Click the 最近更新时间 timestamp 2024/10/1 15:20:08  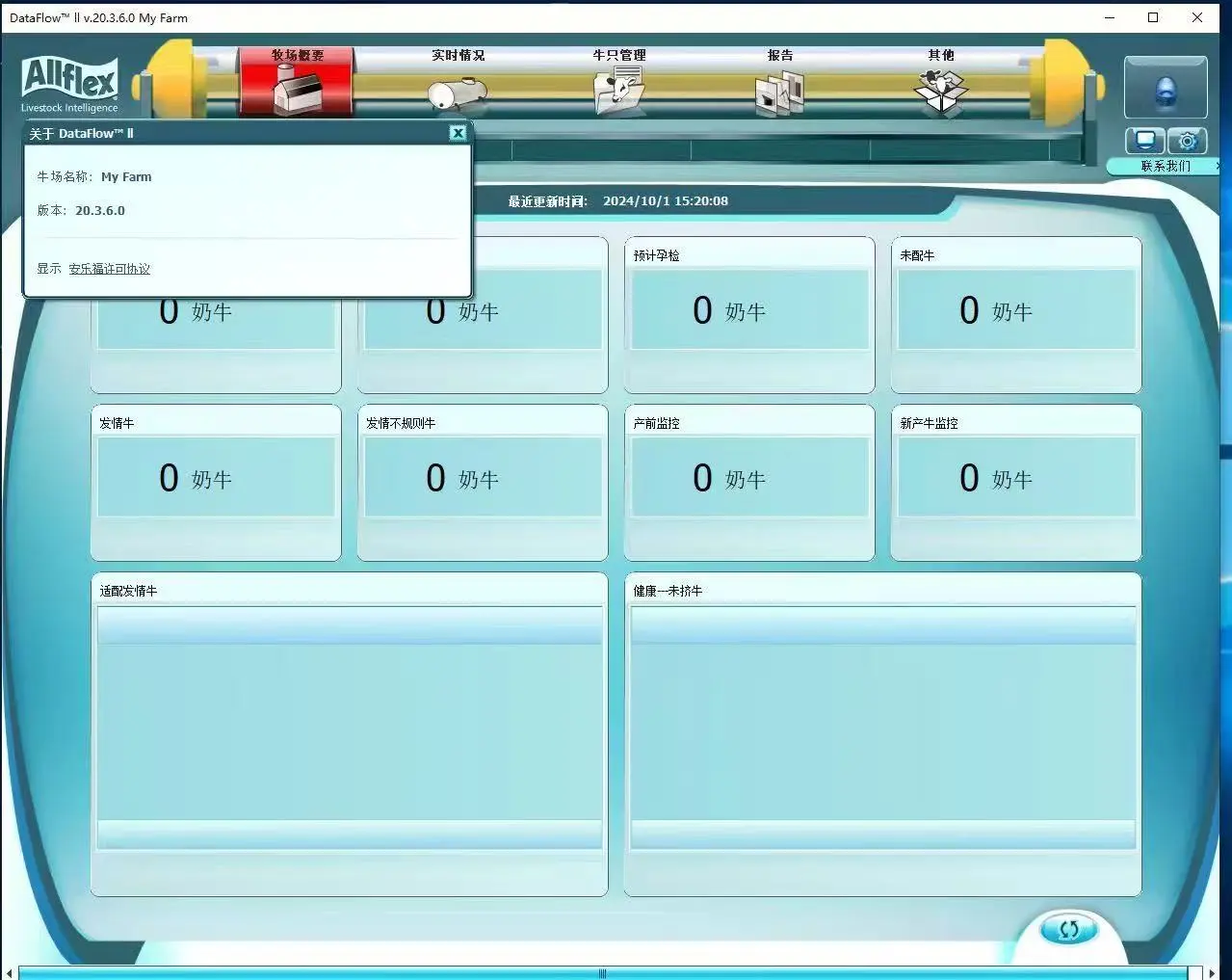click(666, 201)
